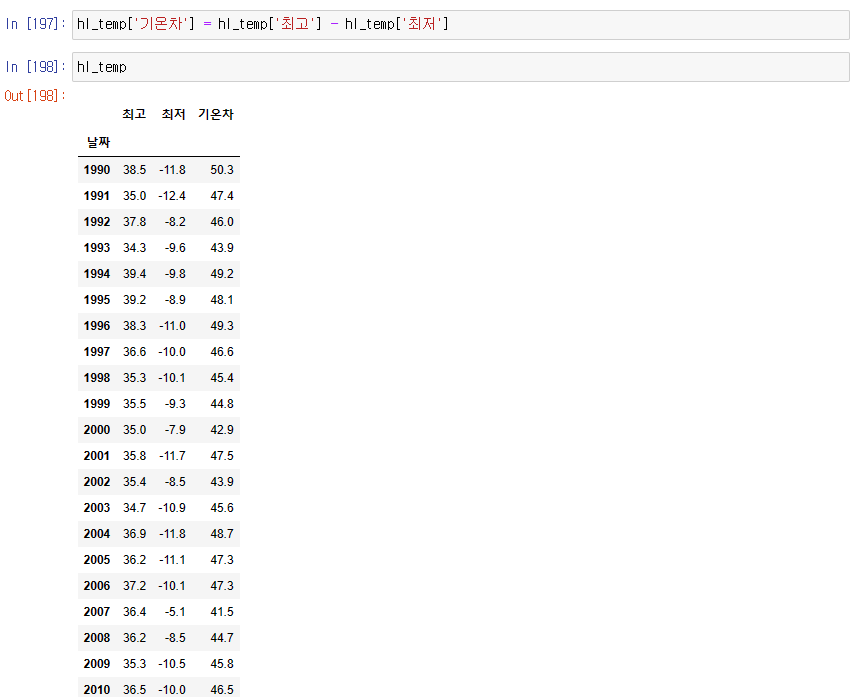Screen dimensions: 861x697
Task: Click the 41.5 value in 2007 row
Action: pyautogui.click(x=222, y=612)
